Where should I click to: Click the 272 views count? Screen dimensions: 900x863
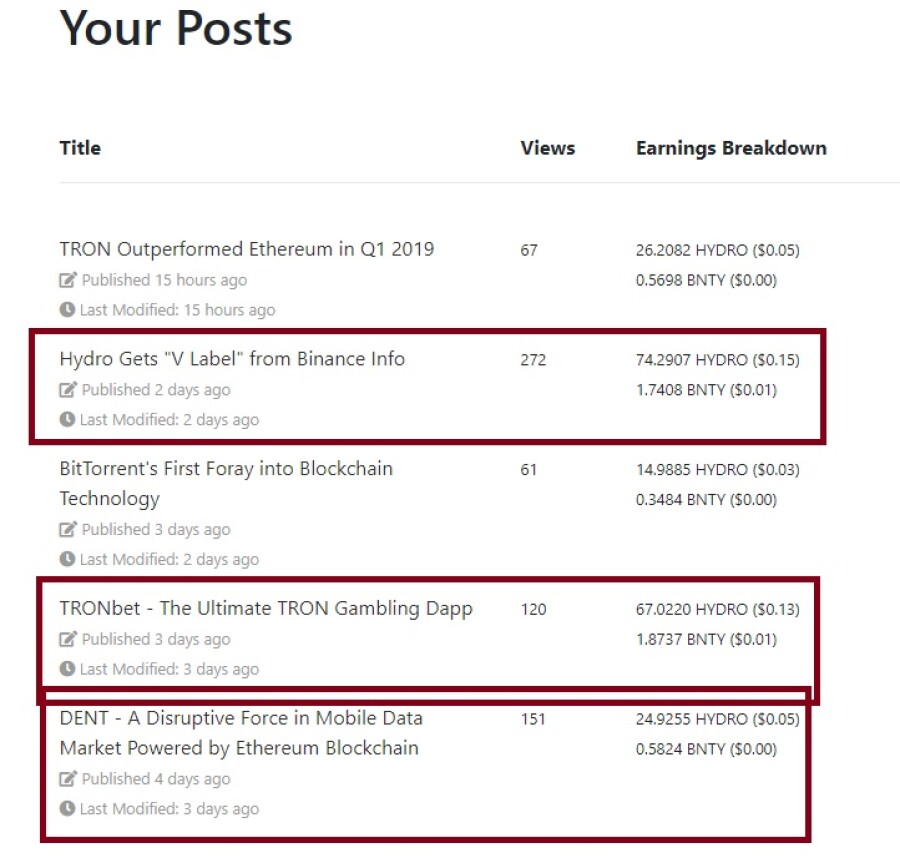533,360
